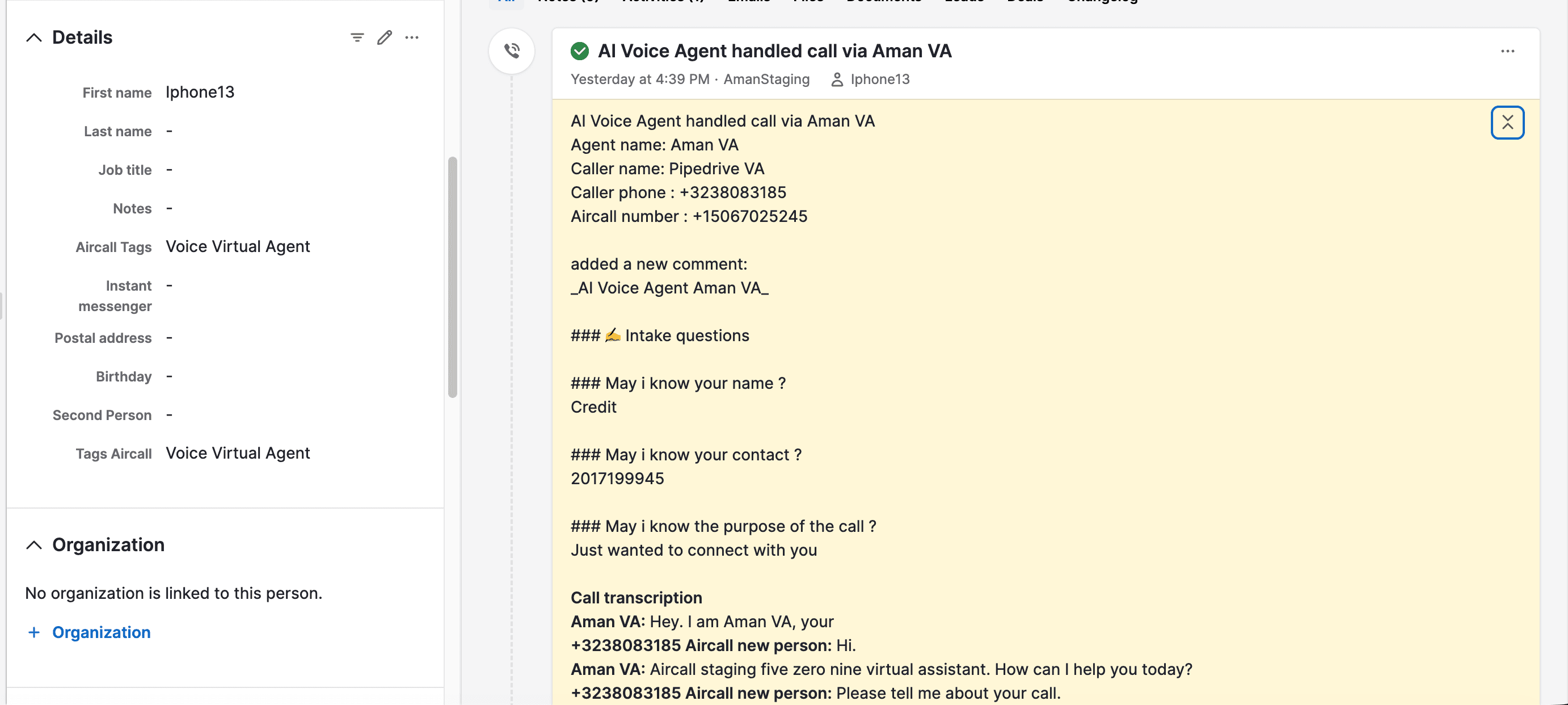Click the Tags Aircall field value
The image size is (1568, 705).
coord(237,454)
